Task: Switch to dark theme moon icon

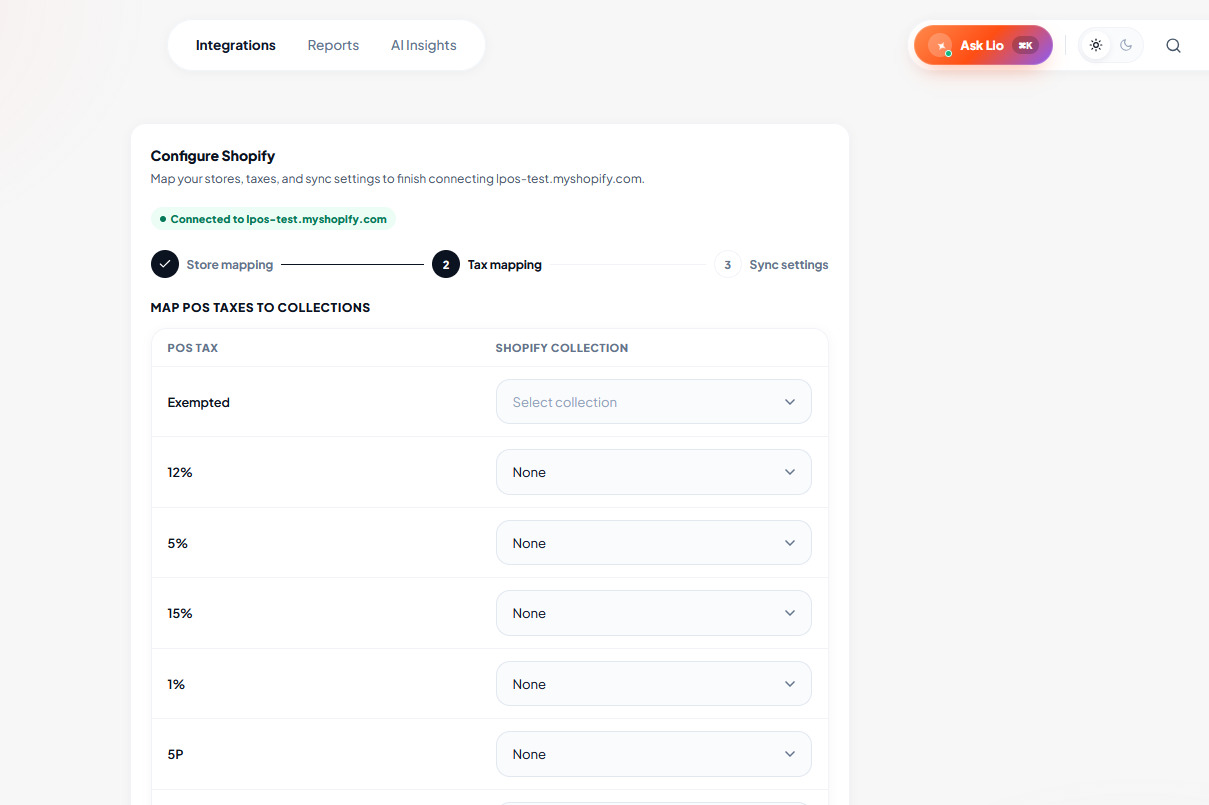Action: [1126, 45]
